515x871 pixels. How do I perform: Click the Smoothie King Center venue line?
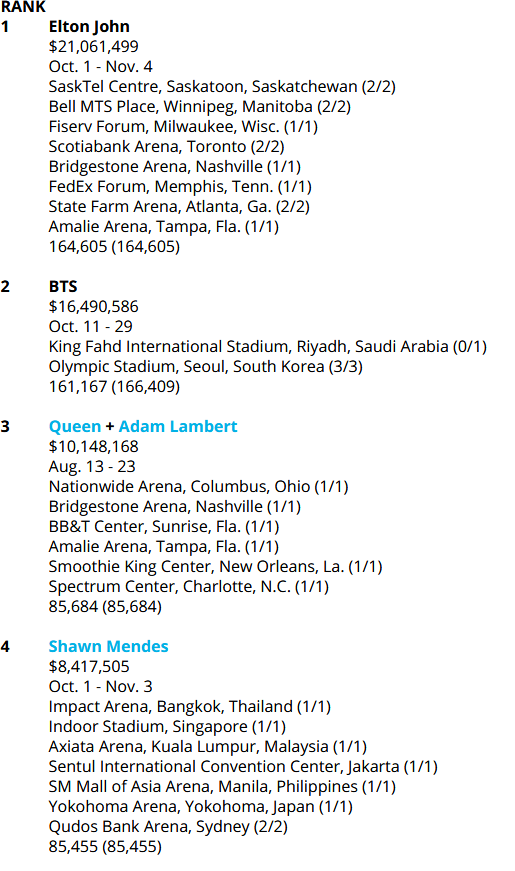pos(216,567)
